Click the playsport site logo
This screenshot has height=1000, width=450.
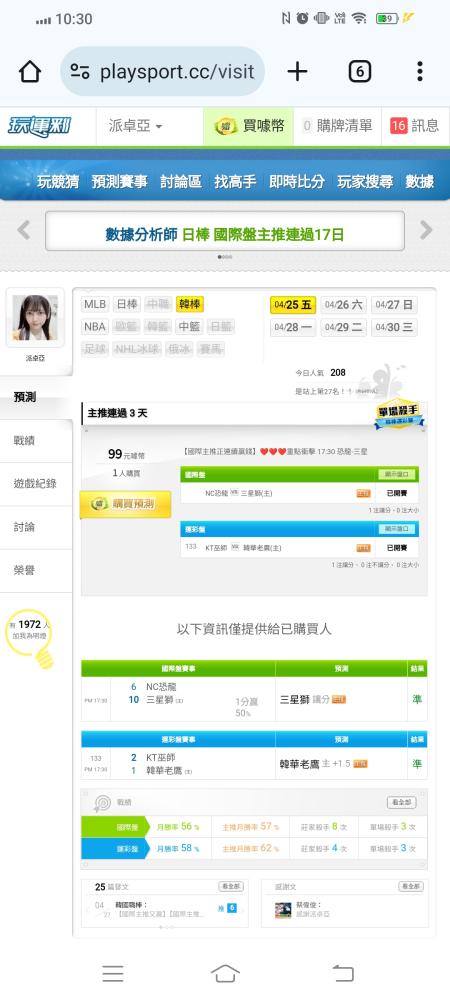click(x=40, y=126)
